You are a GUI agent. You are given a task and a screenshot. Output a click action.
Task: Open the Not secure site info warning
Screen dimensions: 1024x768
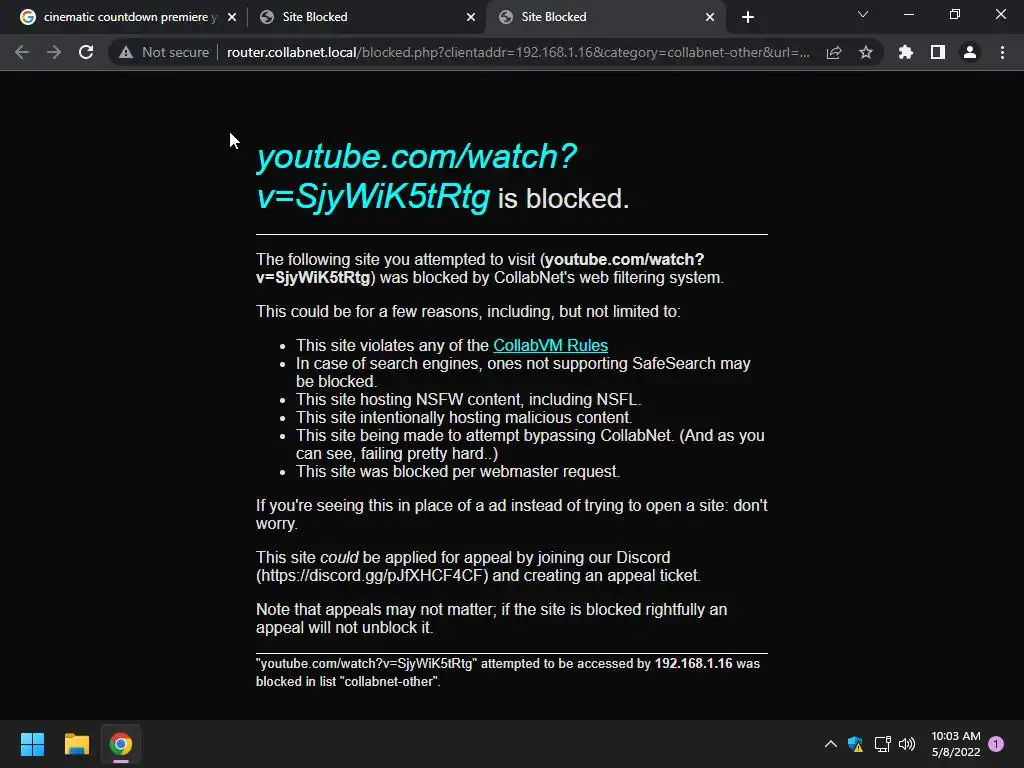(x=163, y=52)
